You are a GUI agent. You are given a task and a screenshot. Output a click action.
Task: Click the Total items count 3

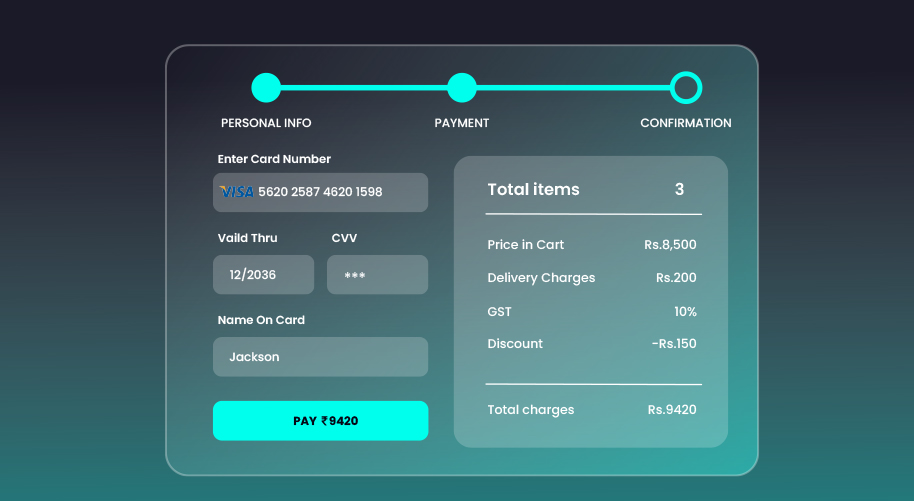[x=679, y=189]
